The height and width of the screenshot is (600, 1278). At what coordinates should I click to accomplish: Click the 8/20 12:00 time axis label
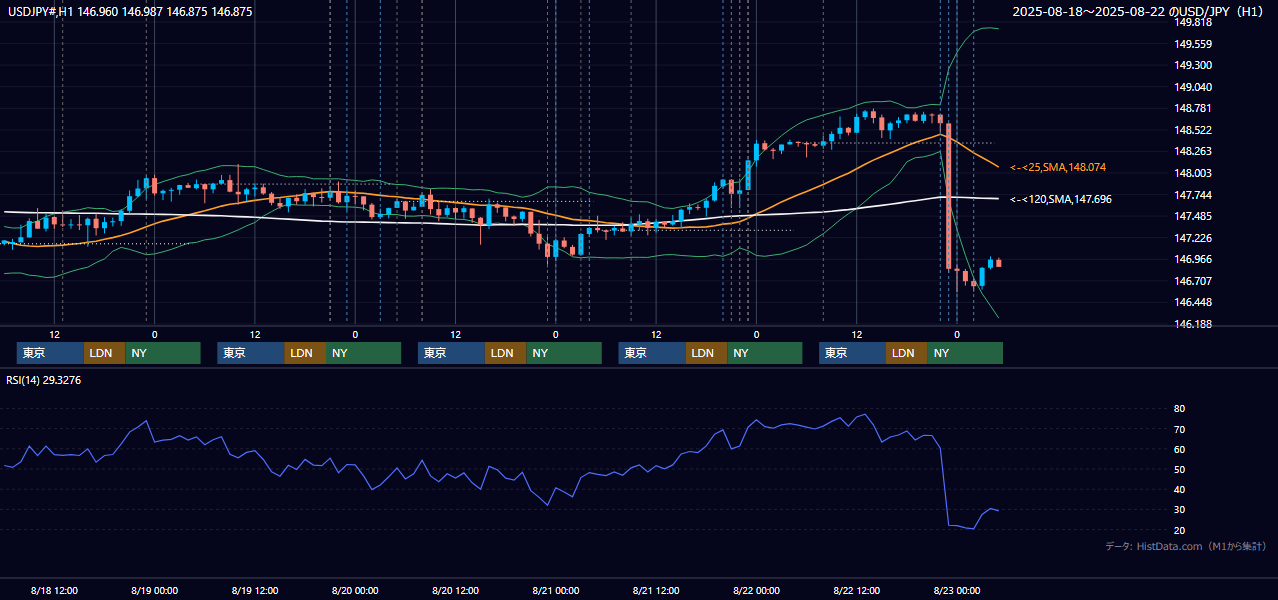click(x=455, y=591)
